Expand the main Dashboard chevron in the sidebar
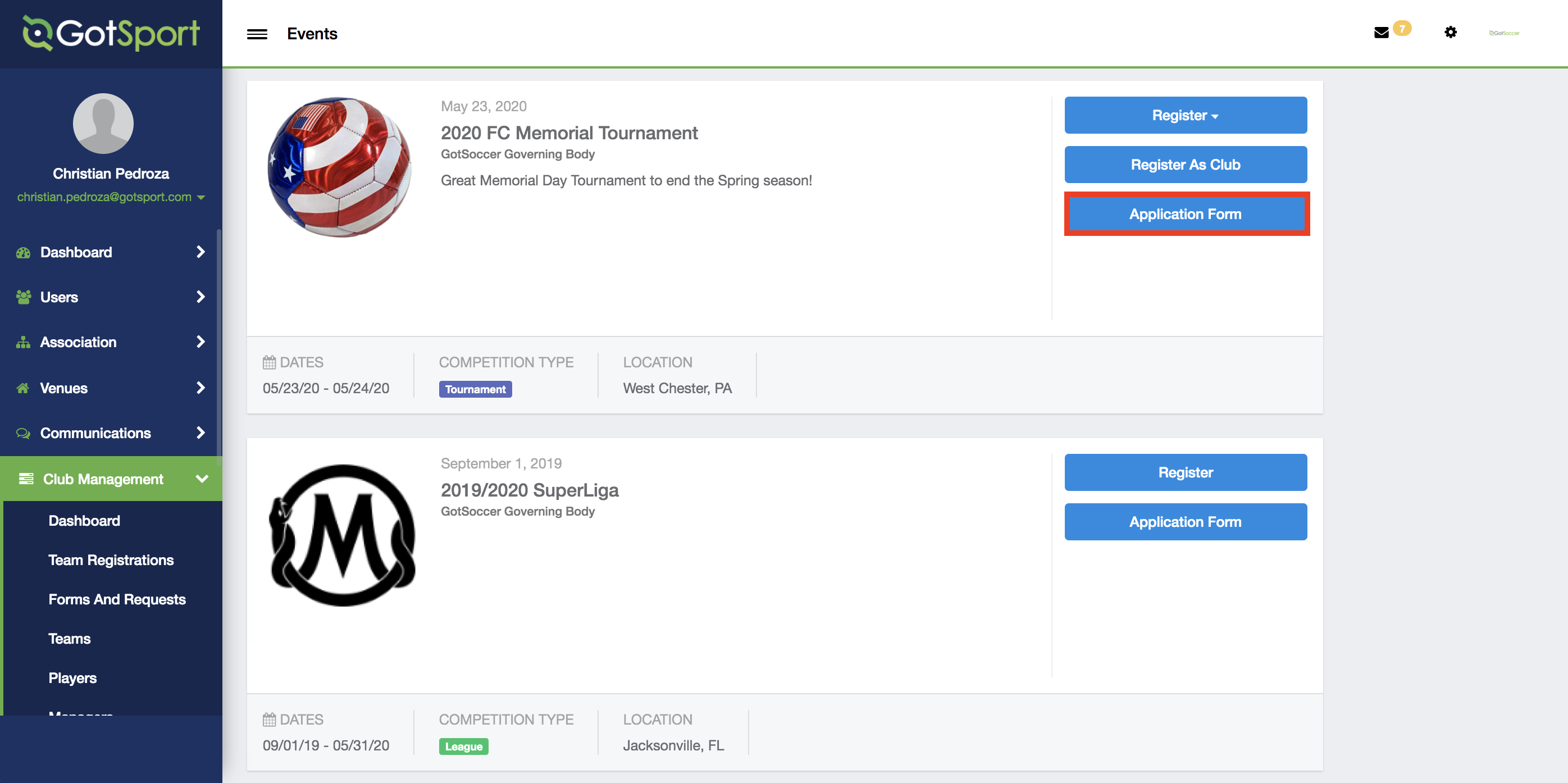Image resolution: width=1568 pixels, height=783 pixels. (200, 252)
